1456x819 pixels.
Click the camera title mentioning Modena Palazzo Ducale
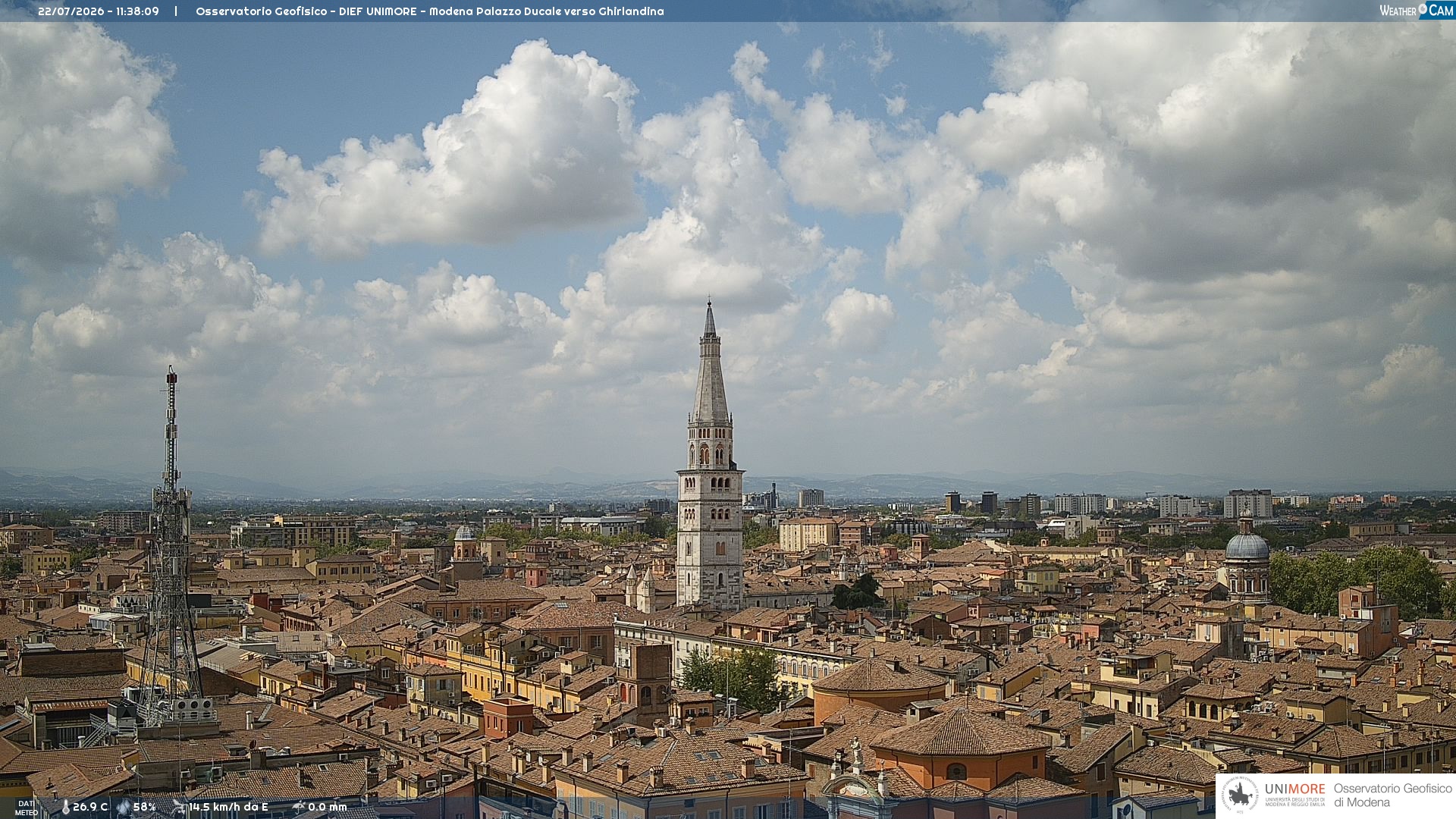pos(430,11)
